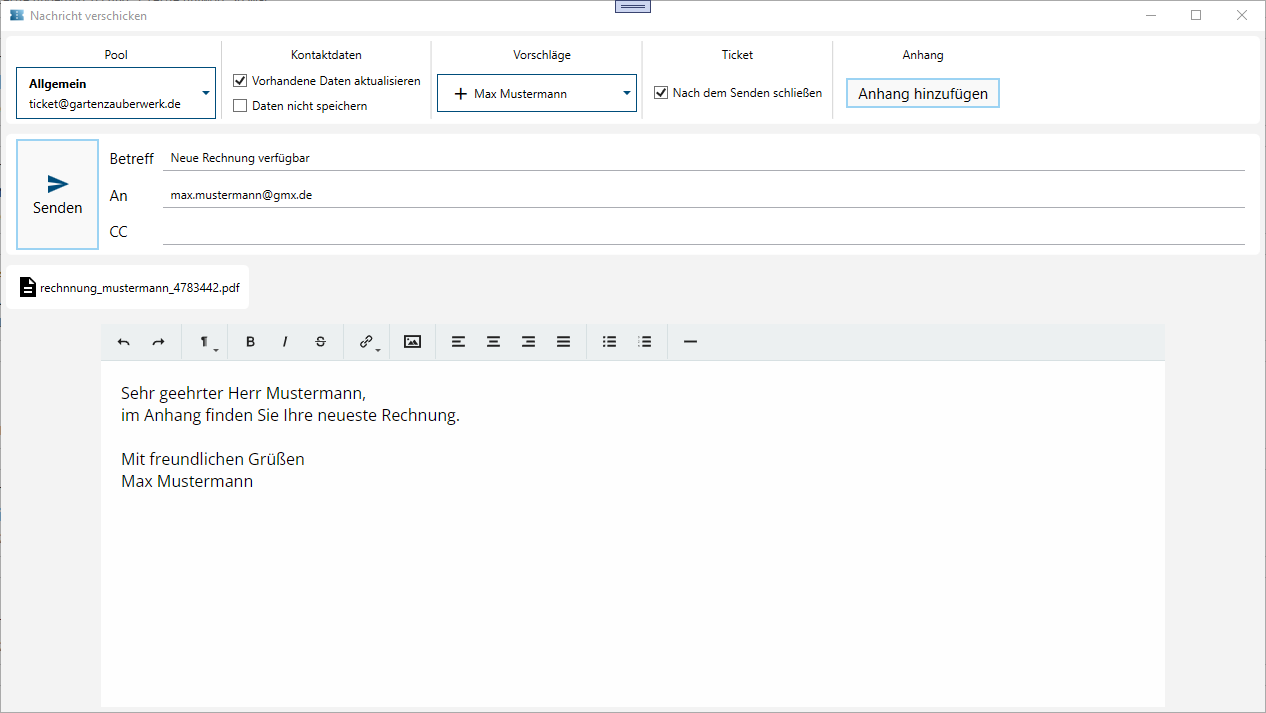Expand the Vorschläge dropdown with Max Mustermann
Viewport: 1266px width, 713px height.
(x=536, y=93)
